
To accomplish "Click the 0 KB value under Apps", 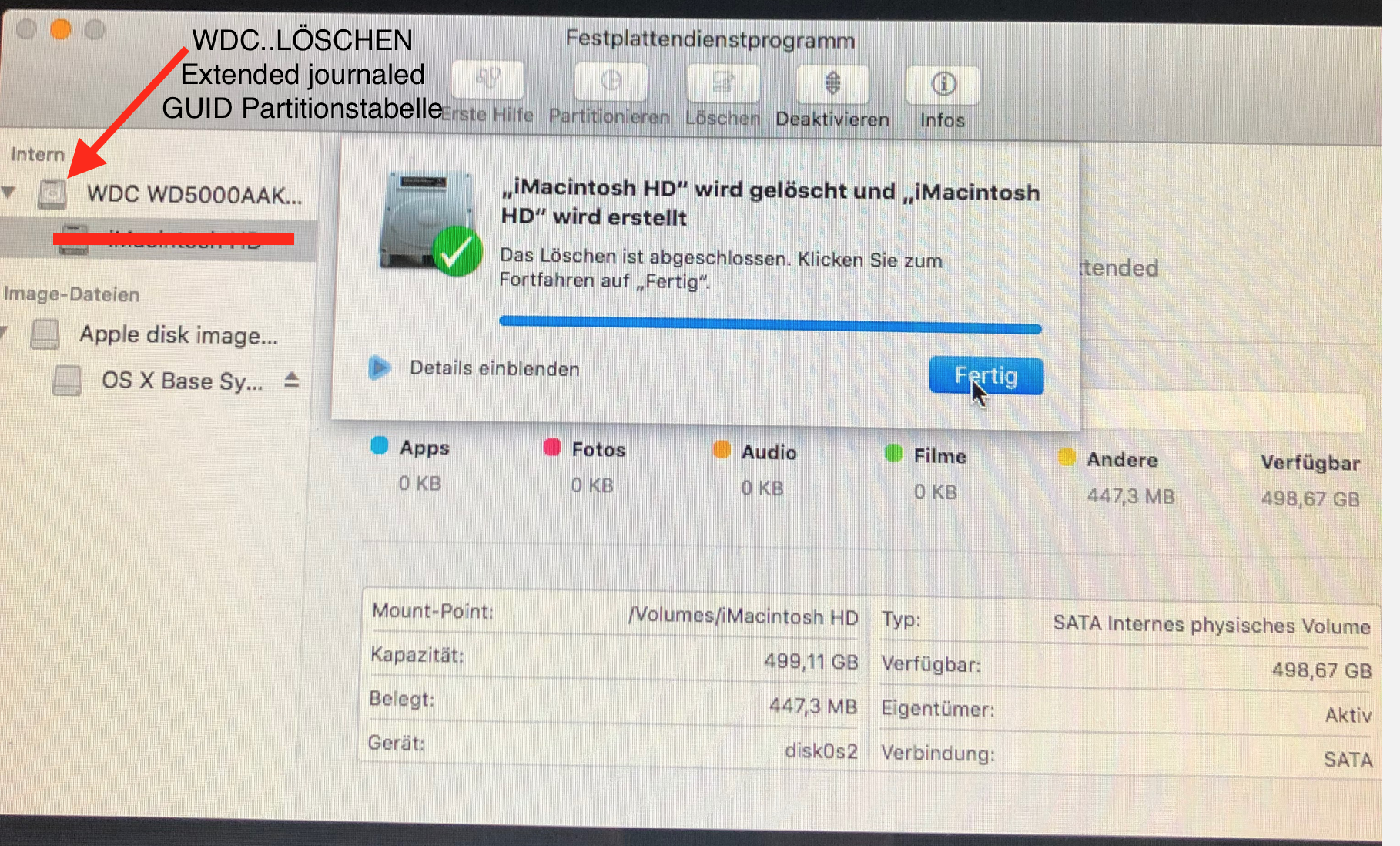I will coord(420,484).
